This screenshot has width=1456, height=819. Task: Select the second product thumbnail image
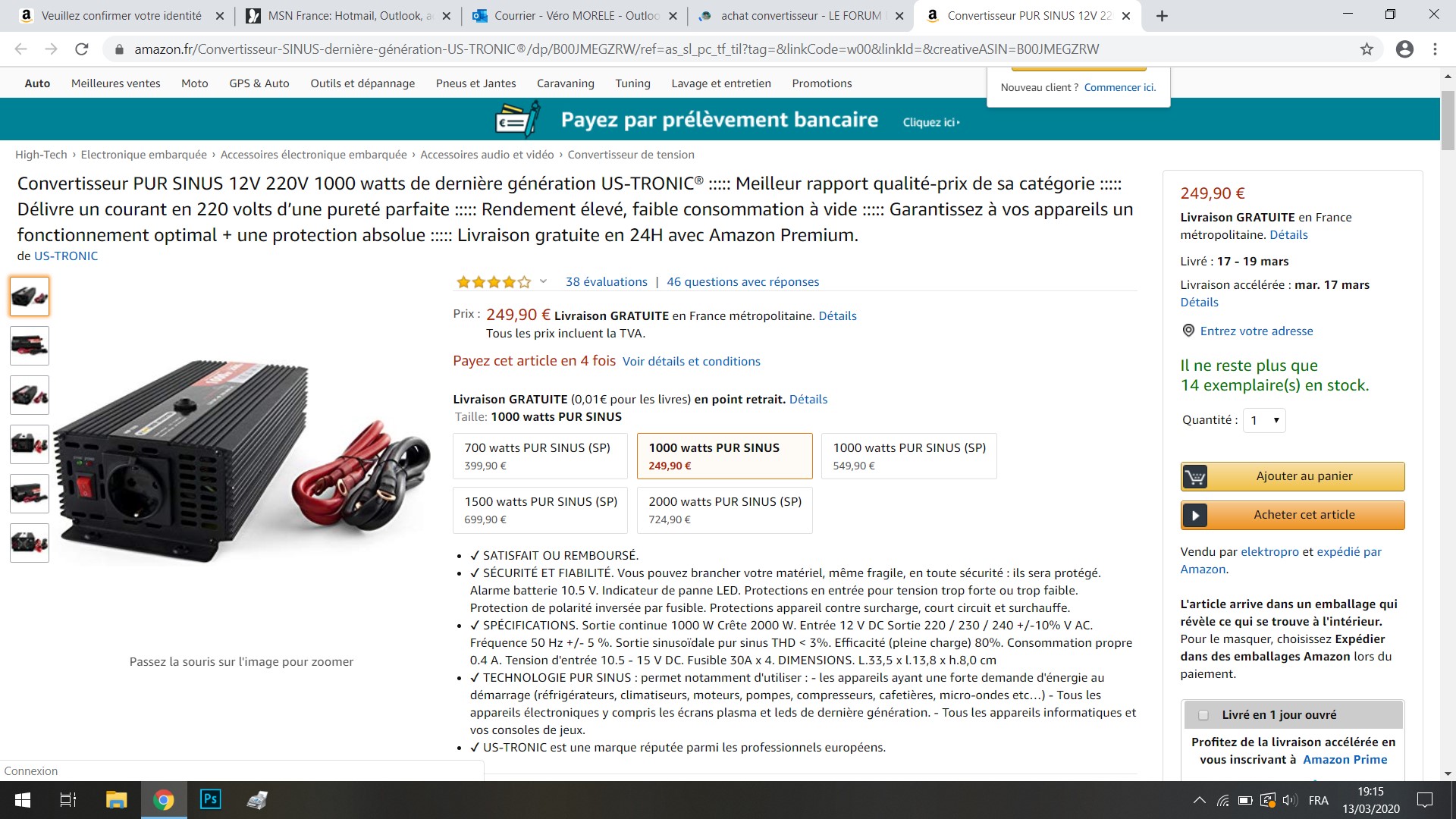click(x=30, y=346)
